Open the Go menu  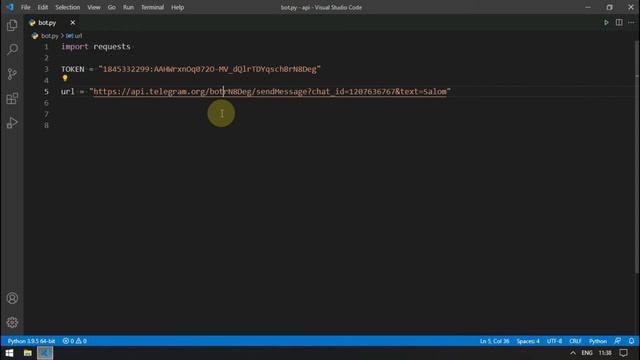112,7
